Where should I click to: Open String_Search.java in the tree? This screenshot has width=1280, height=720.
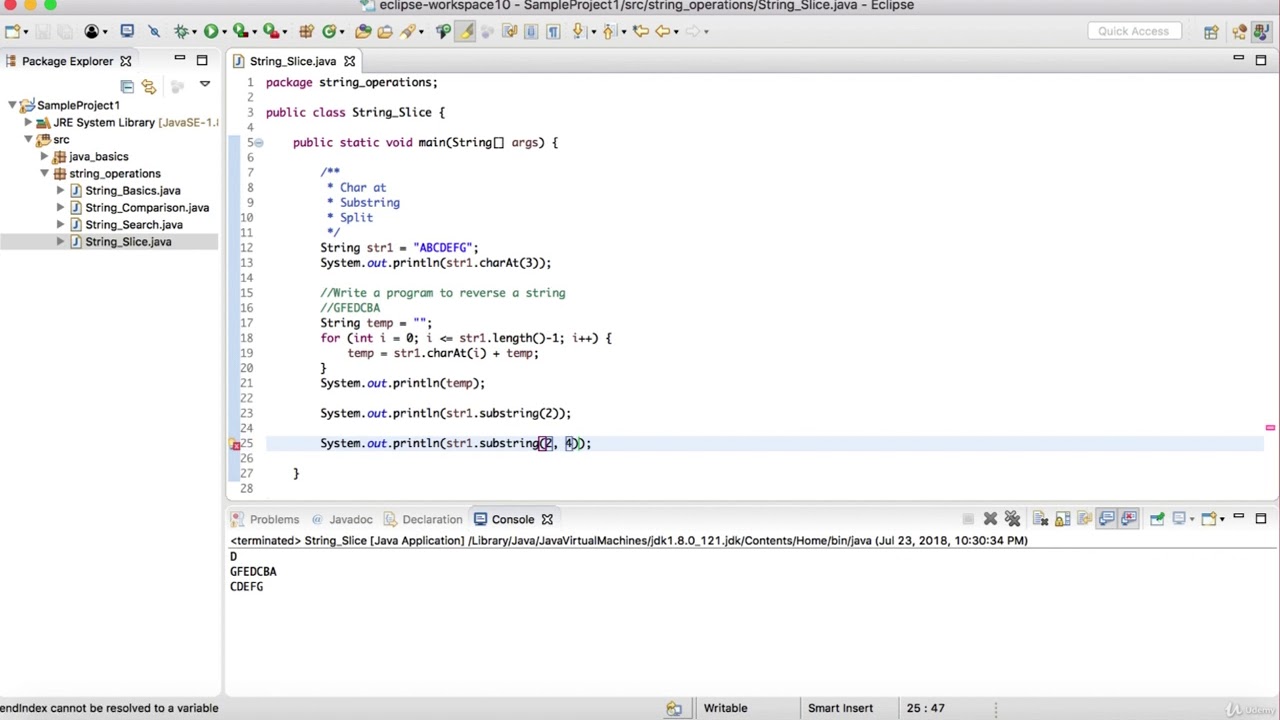click(133, 224)
